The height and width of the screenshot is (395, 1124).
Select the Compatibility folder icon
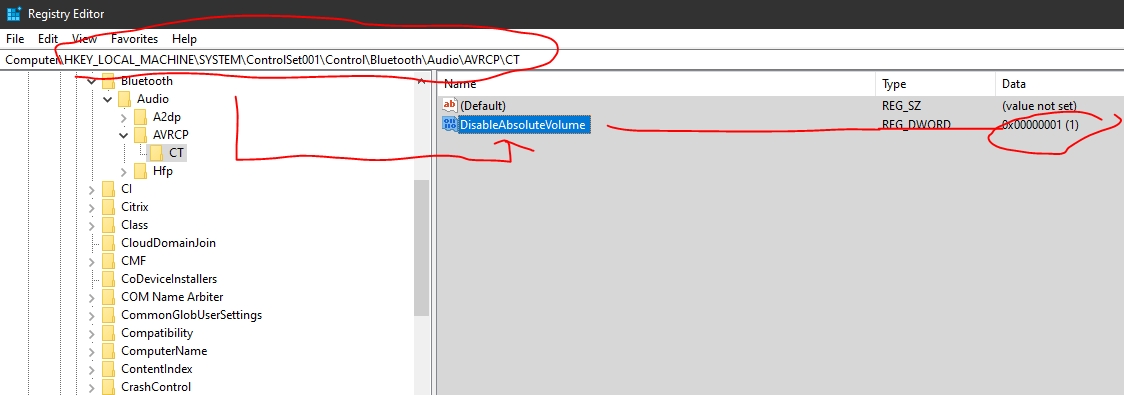click(x=108, y=333)
